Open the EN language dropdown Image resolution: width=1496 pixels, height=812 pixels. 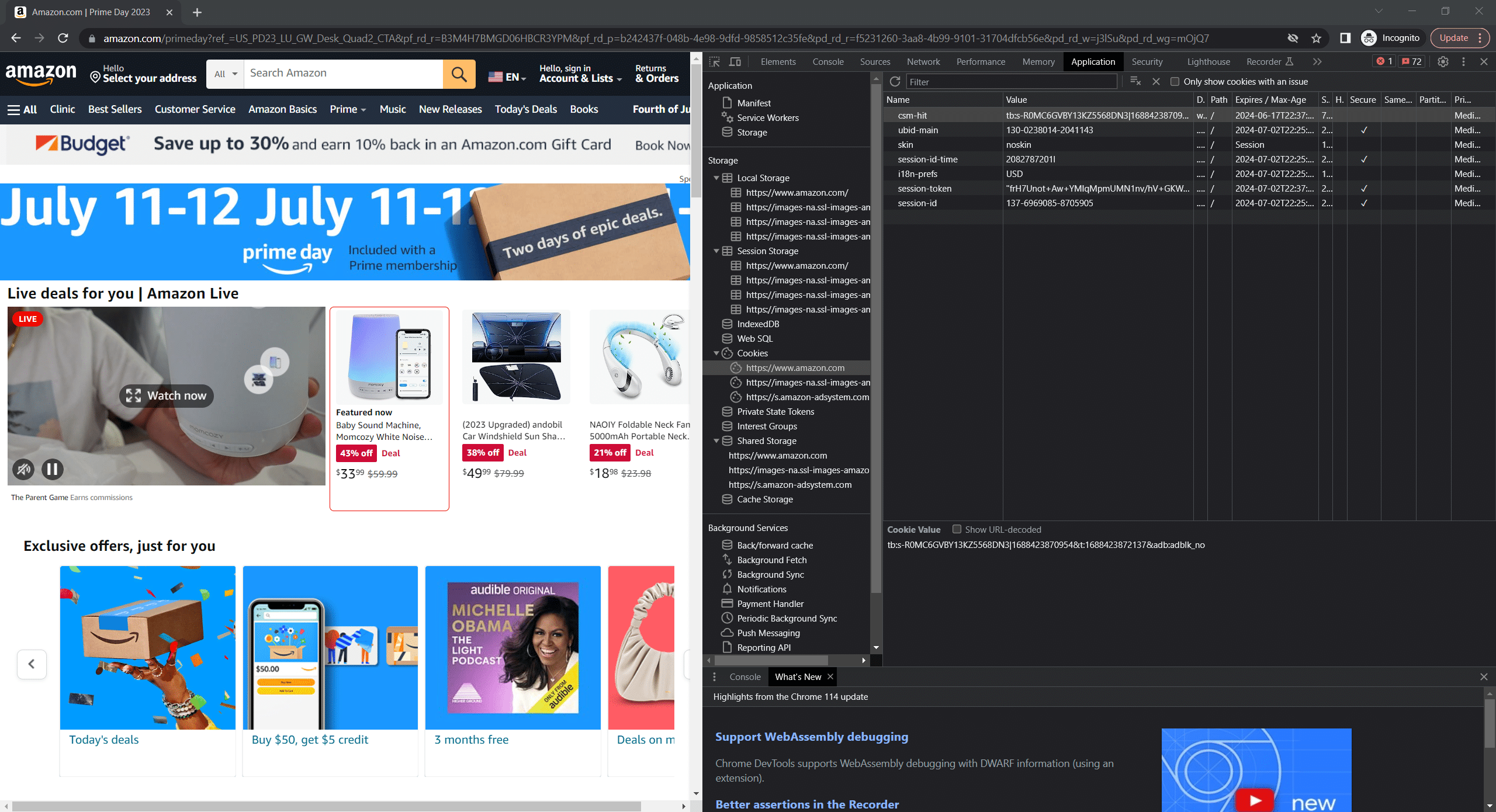coord(507,77)
